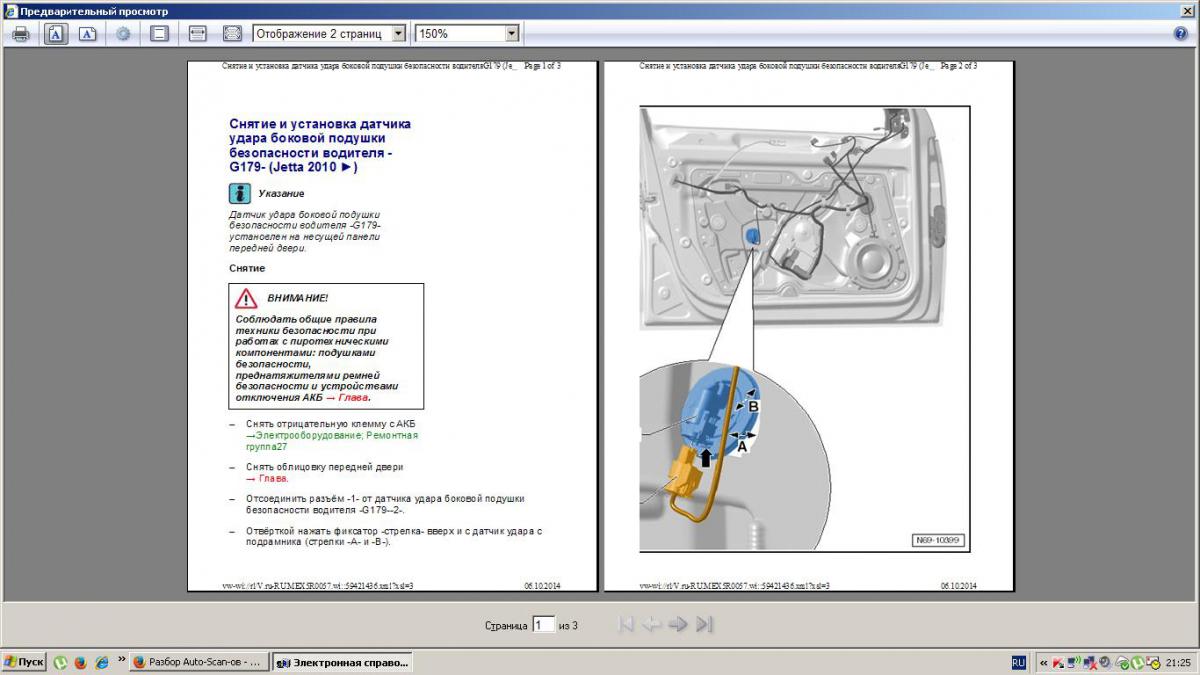Click the Электрооборудование; Ремонтная группа 27 link

[332, 441]
